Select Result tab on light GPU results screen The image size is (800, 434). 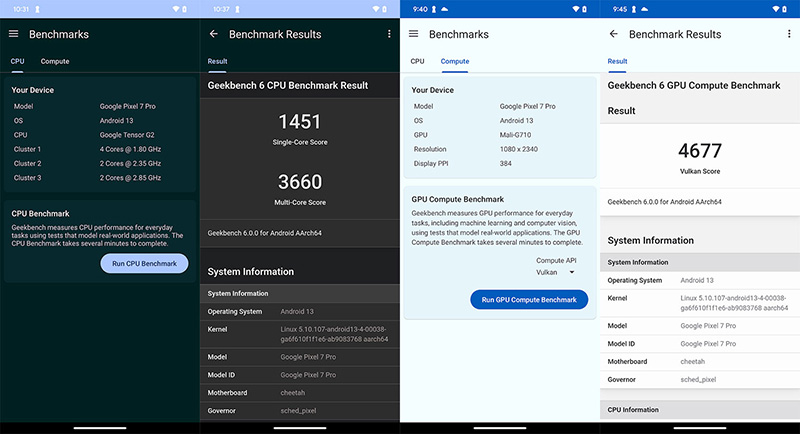coord(617,61)
